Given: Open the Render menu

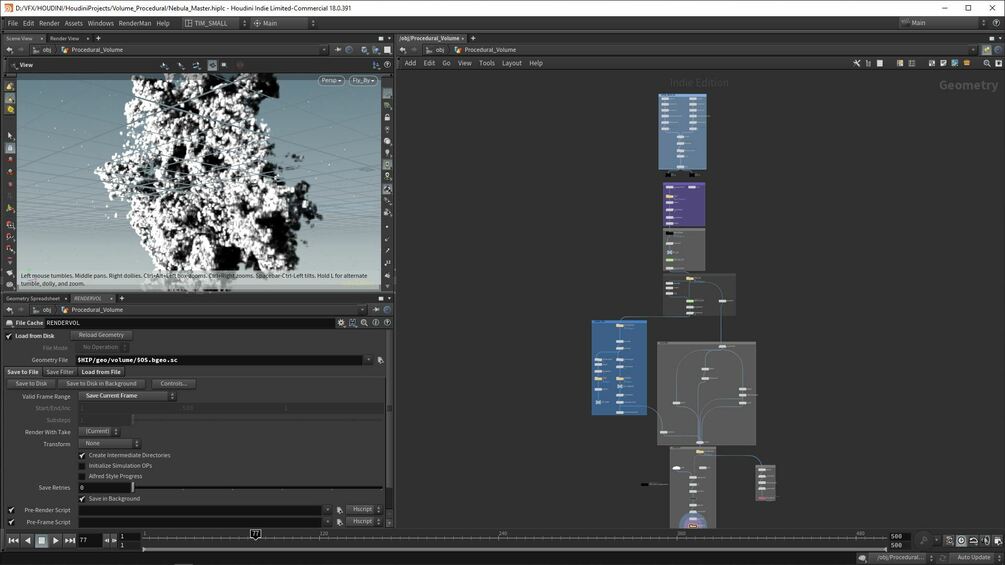Looking at the screenshot, I should (49, 23).
